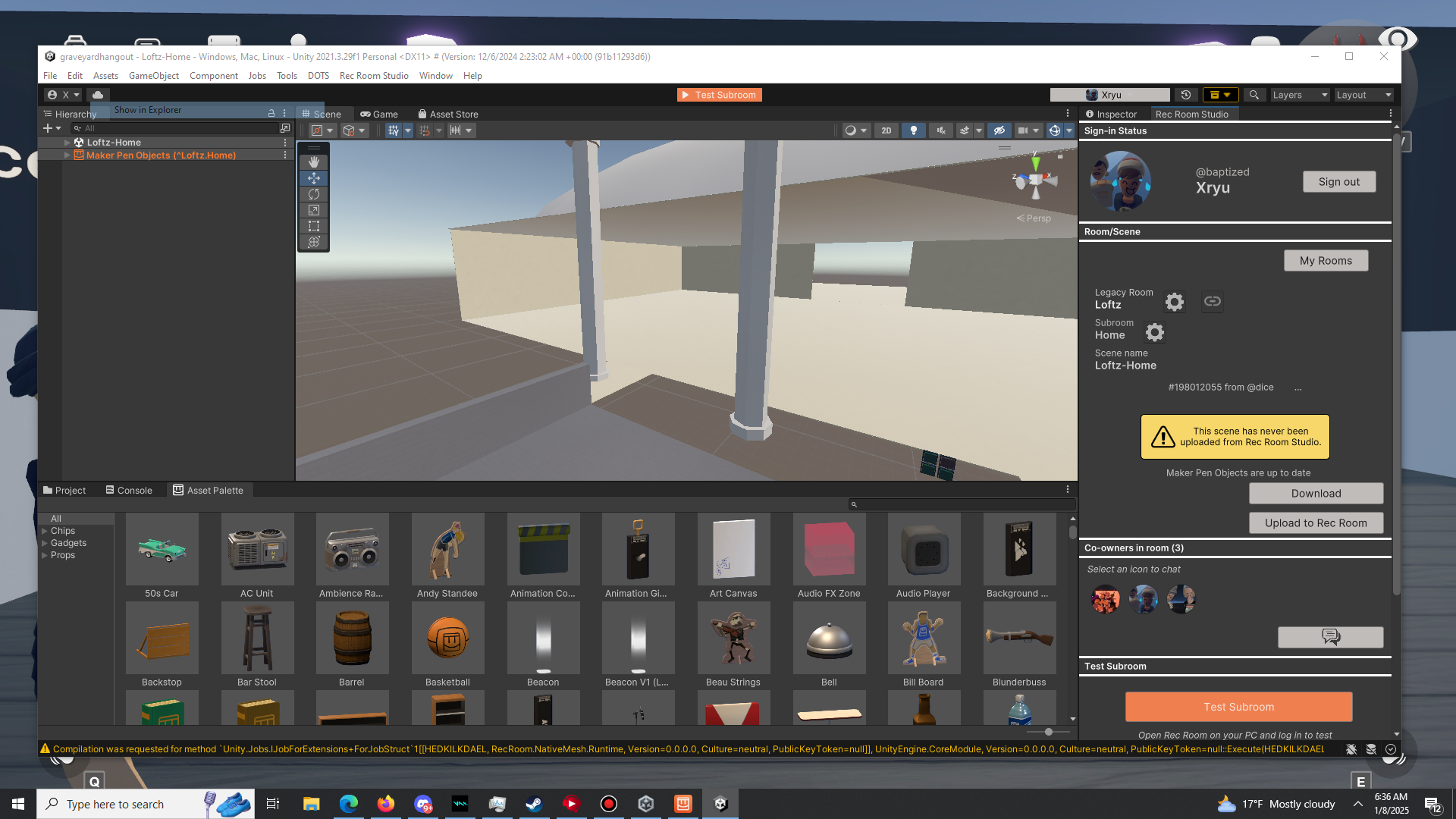Expand the Gadgets category in Asset Palette

45,543
